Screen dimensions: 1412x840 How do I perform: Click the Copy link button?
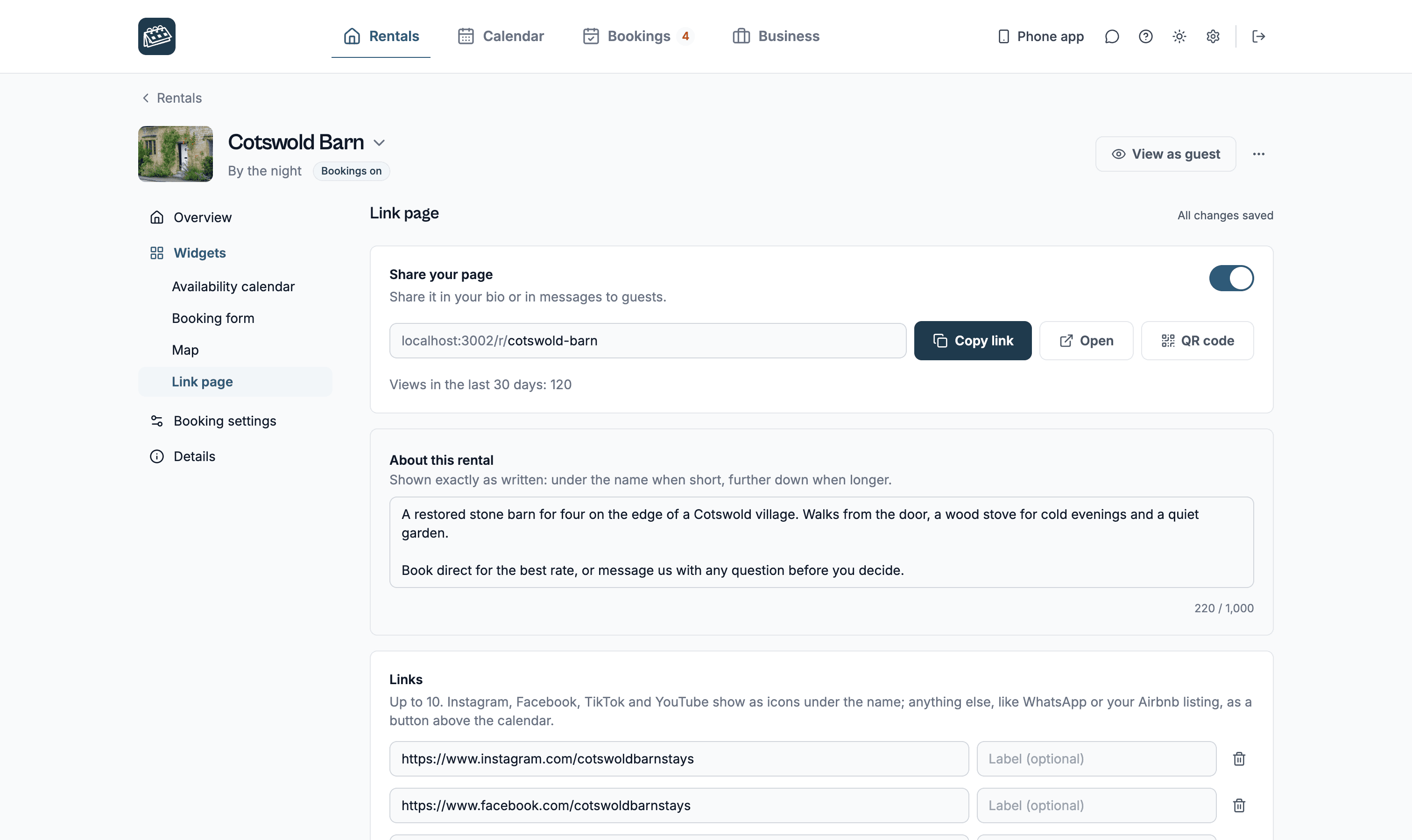[x=973, y=340]
